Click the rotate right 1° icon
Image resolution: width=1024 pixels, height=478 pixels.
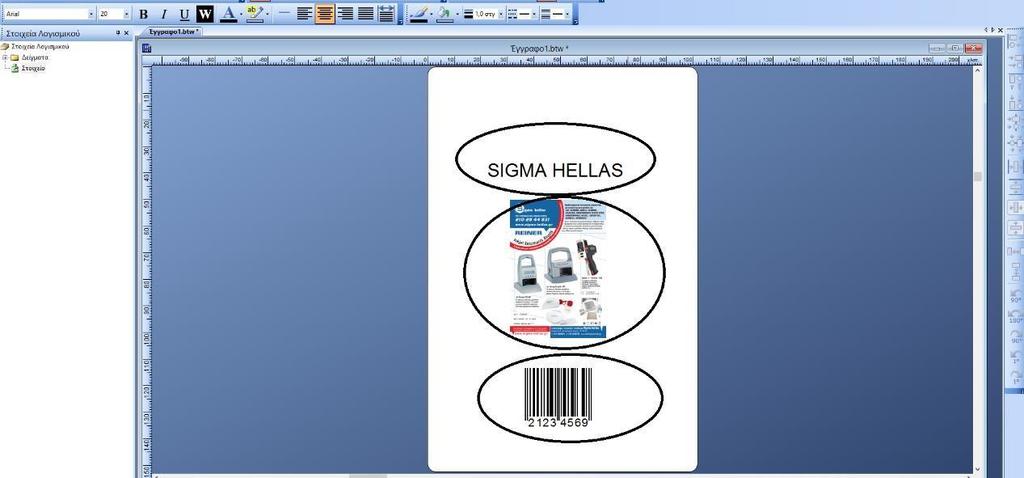click(1016, 377)
